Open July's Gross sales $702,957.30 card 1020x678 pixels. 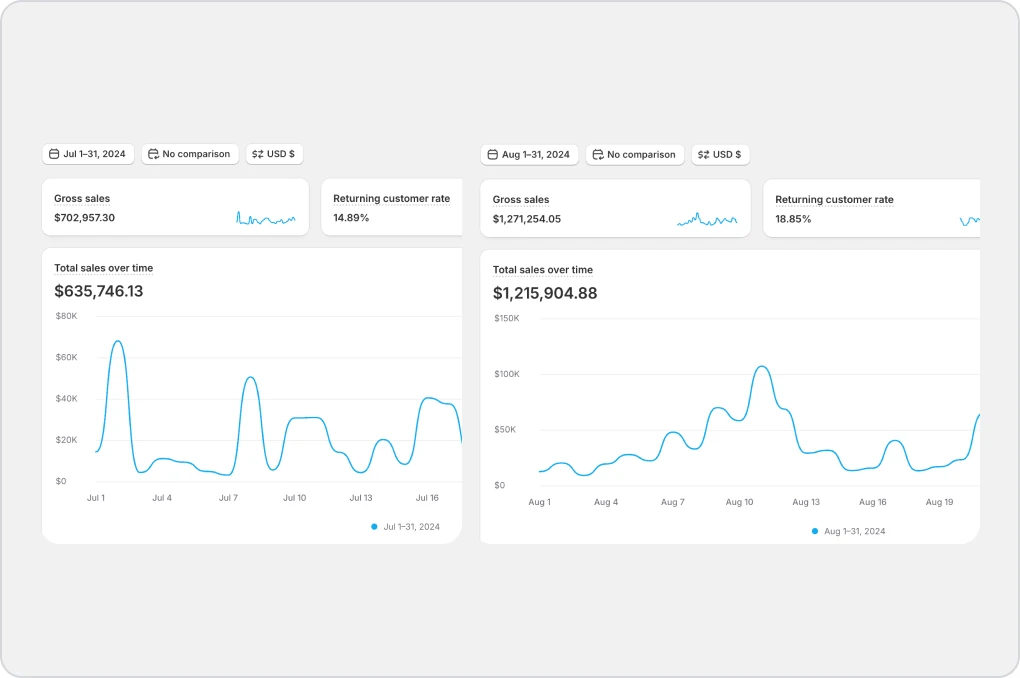pyautogui.click(x=175, y=208)
